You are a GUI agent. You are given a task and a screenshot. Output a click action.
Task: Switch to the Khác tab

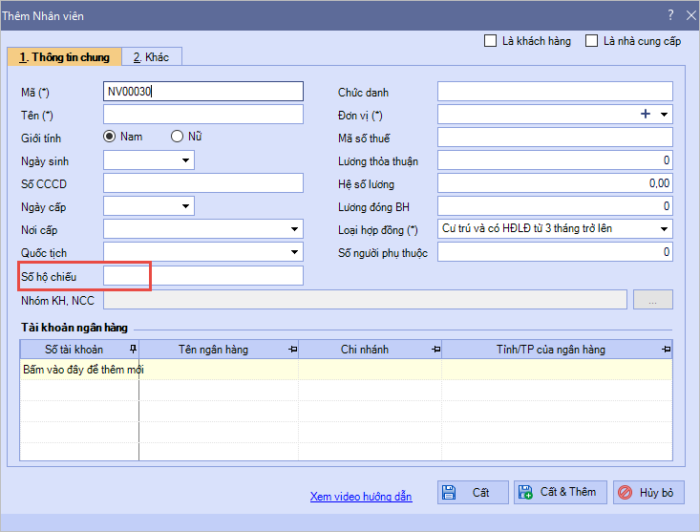pyautogui.click(x=151, y=57)
